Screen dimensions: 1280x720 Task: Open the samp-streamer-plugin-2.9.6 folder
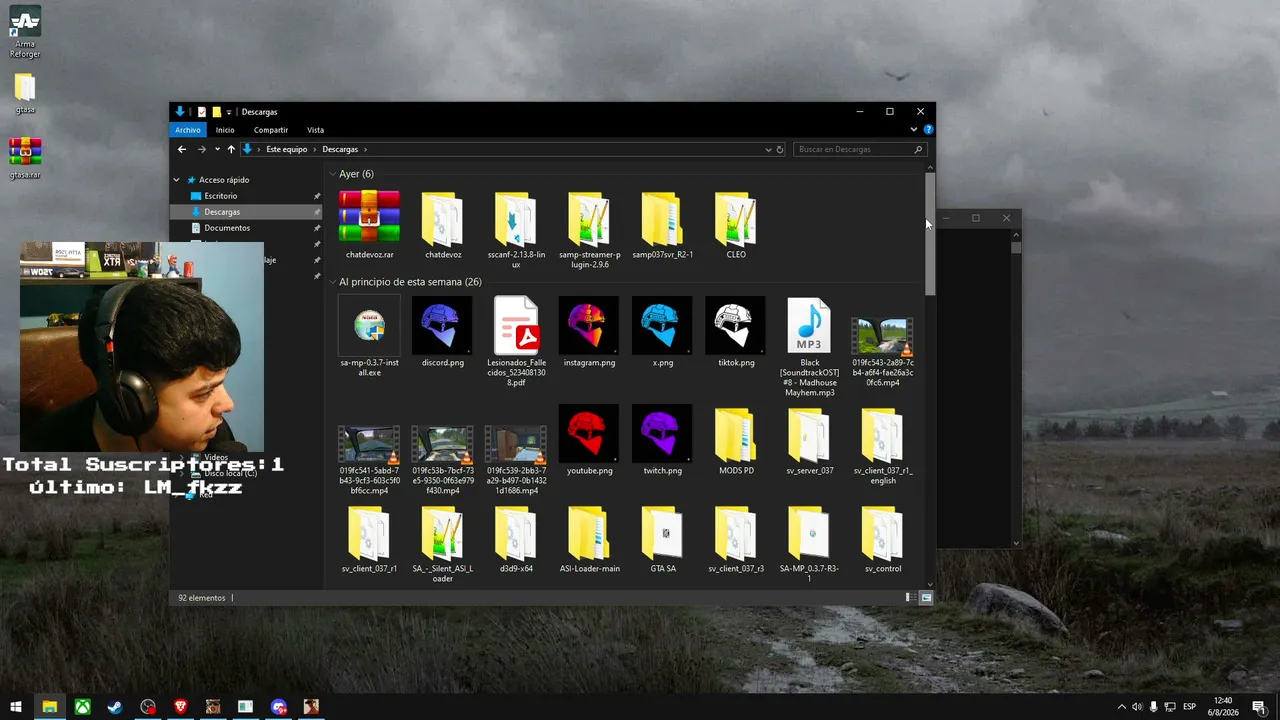pyautogui.click(x=589, y=229)
